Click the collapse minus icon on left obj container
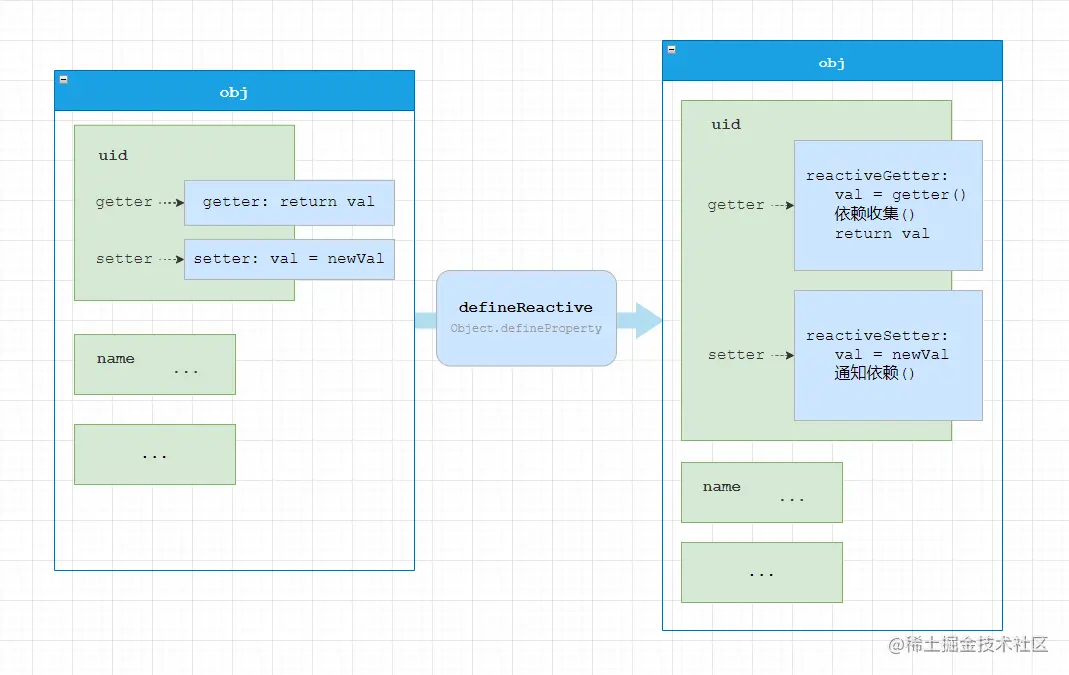Viewport: 1069px width, 675px height. pyautogui.click(x=63, y=79)
